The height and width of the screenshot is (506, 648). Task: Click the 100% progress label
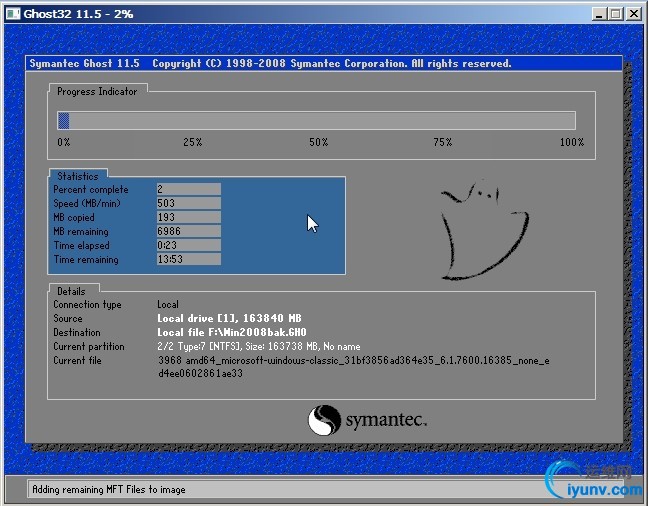point(572,142)
